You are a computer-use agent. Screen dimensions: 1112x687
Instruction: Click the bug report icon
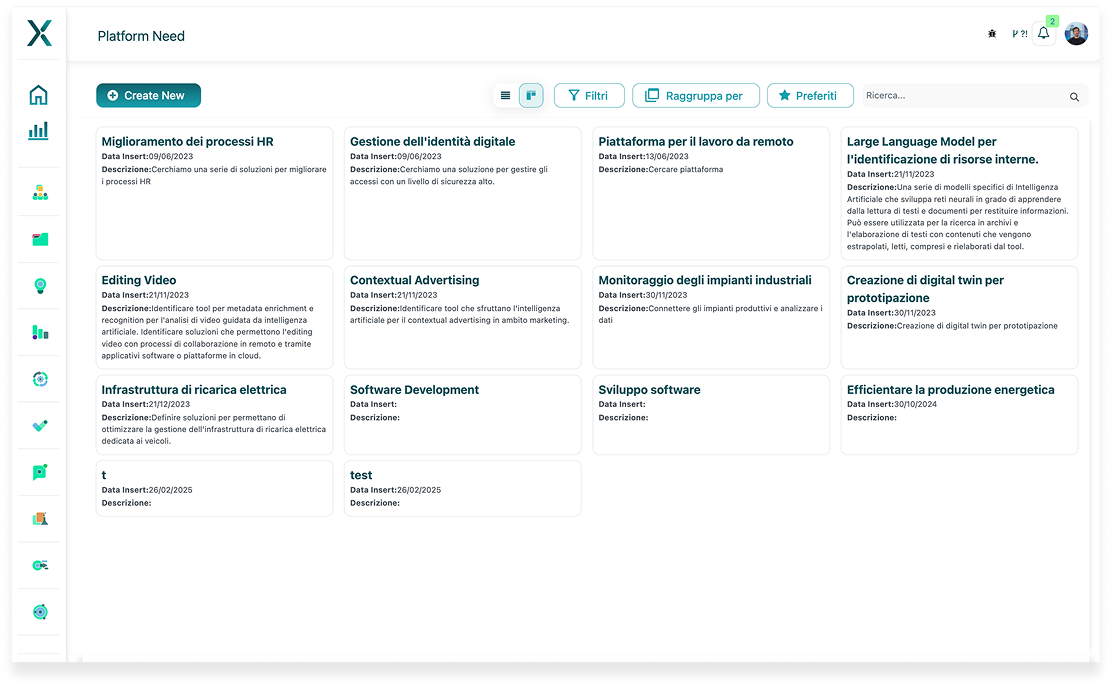click(x=991, y=34)
